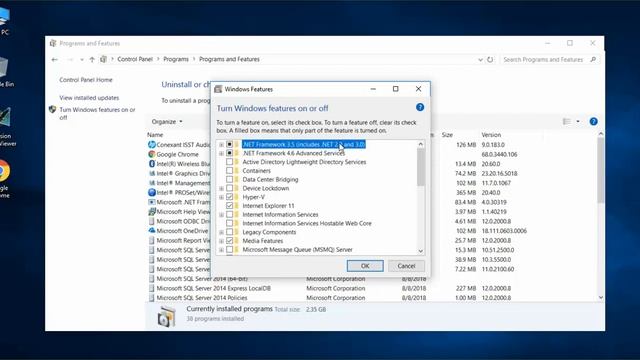Sort by the Version column header
This screenshot has height=360, width=640.
pyautogui.click(x=491, y=135)
